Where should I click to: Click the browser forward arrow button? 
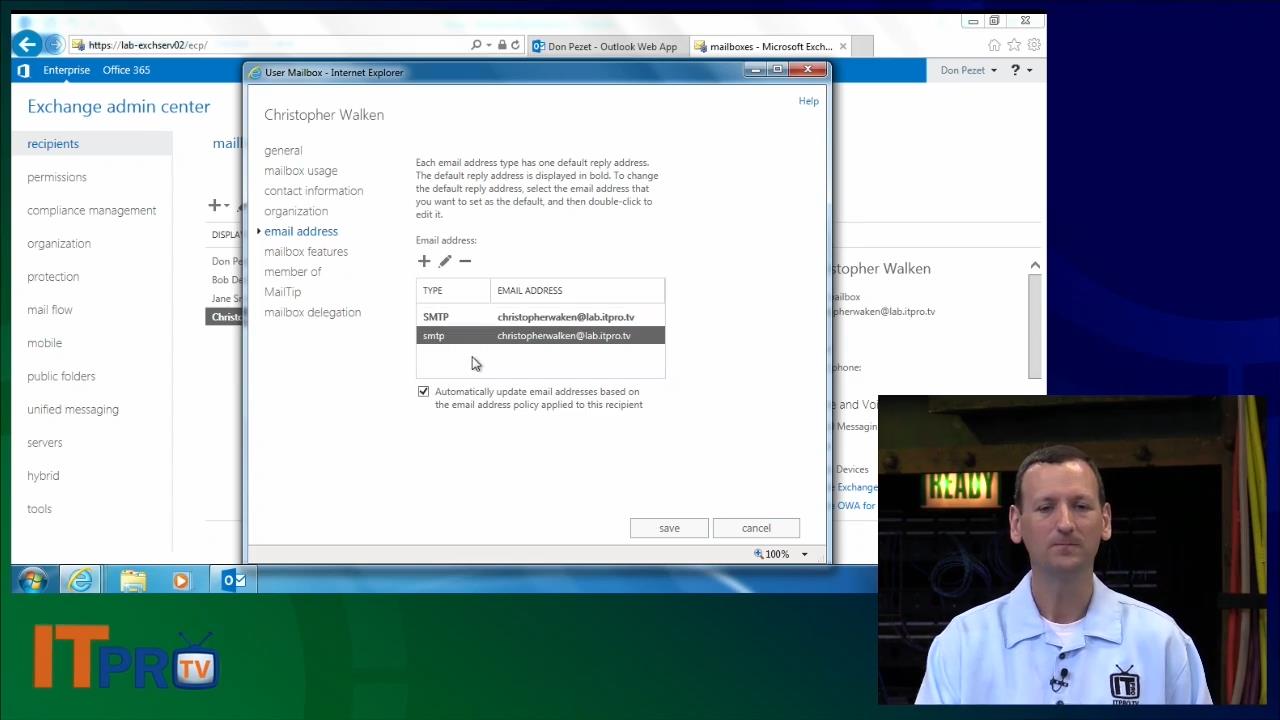coord(54,44)
